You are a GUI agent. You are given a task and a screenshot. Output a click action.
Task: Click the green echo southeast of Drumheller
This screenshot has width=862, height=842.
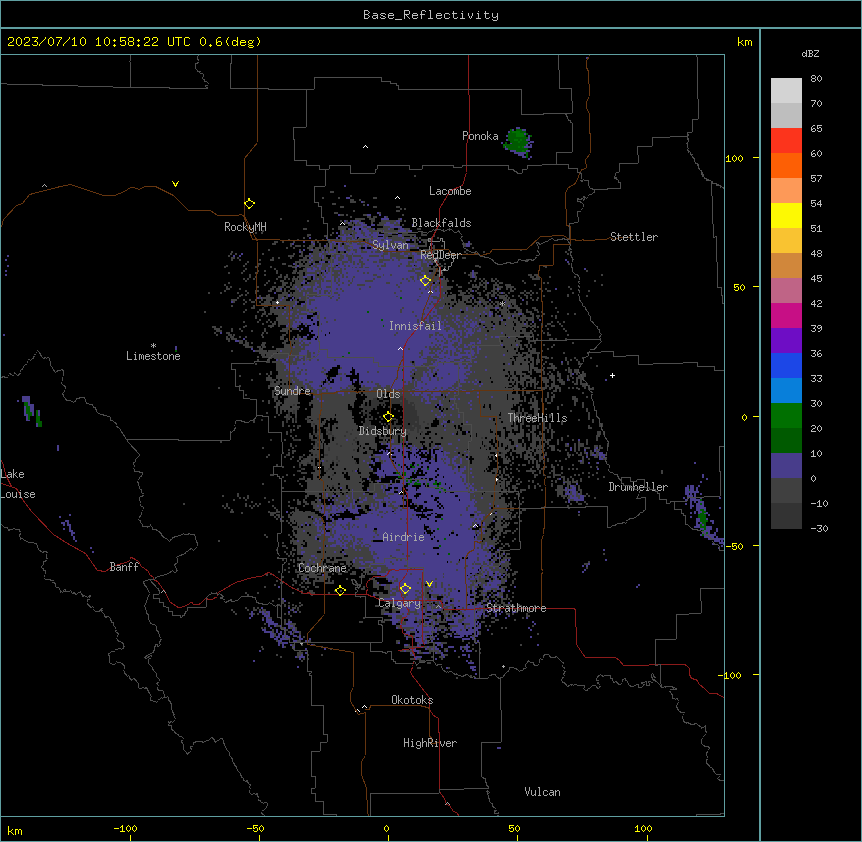click(702, 518)
